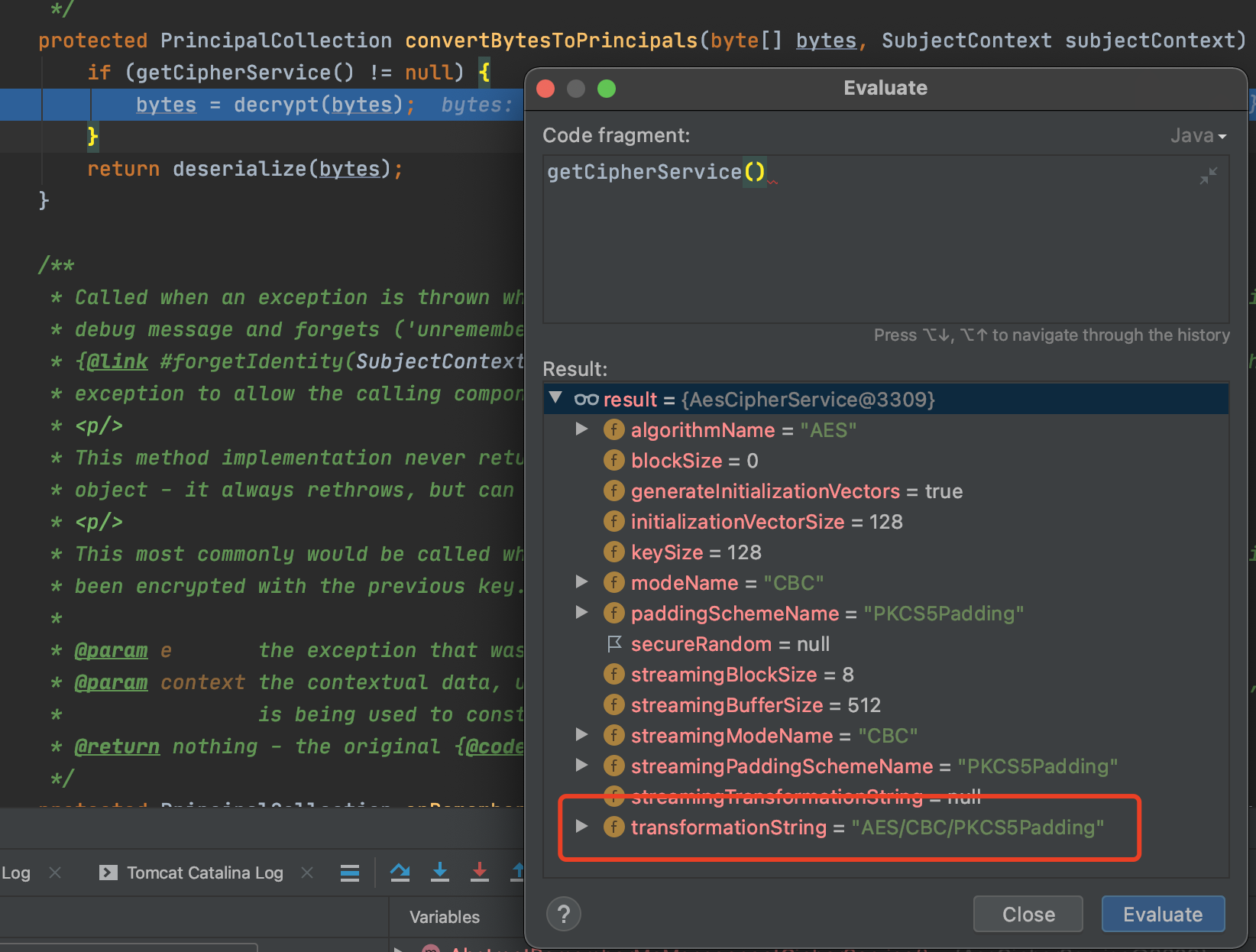Click the decrypt(bytes) code line

[x=275, y=105]
